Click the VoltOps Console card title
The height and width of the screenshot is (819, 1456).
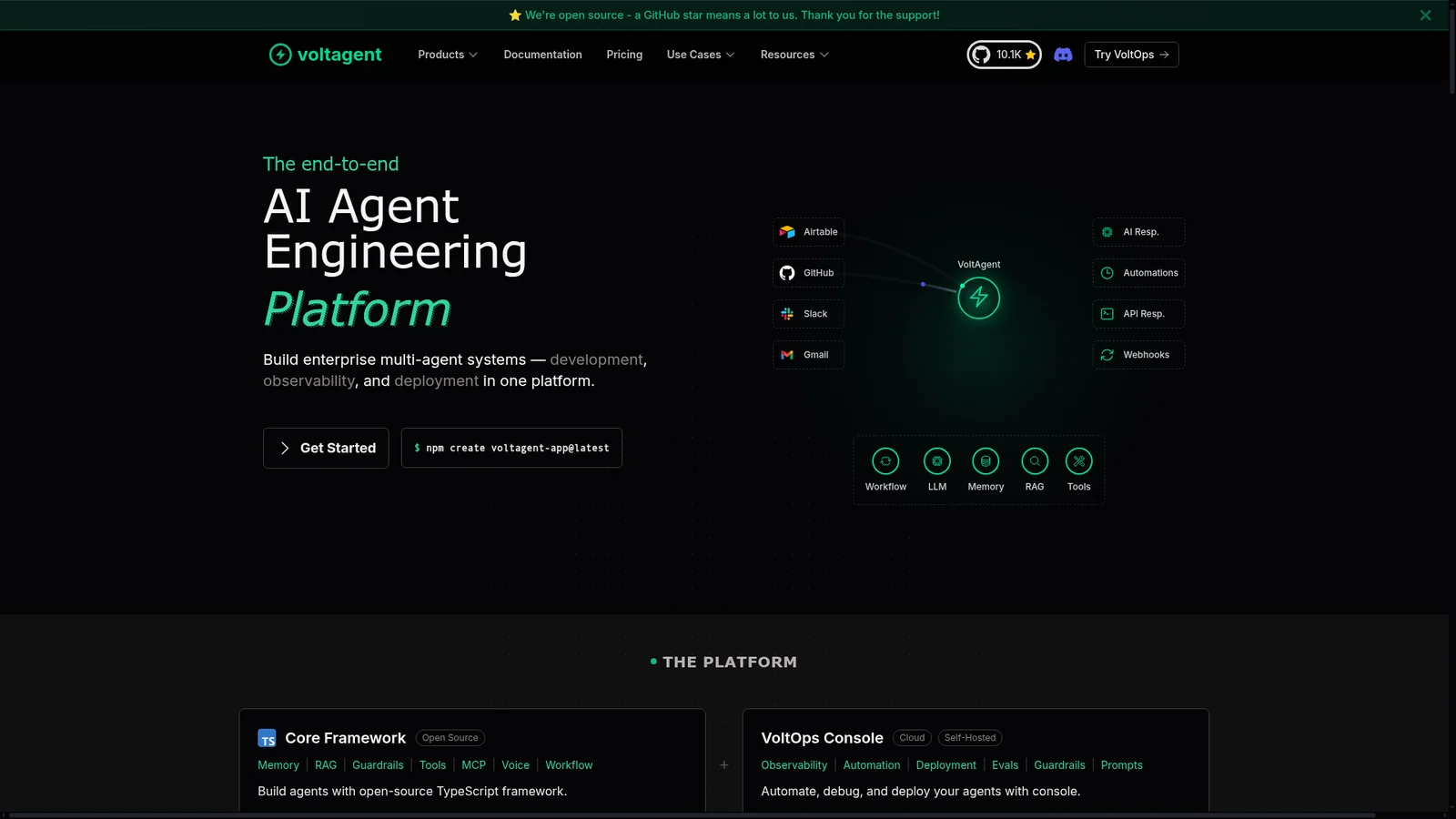[x=823, y=738]
